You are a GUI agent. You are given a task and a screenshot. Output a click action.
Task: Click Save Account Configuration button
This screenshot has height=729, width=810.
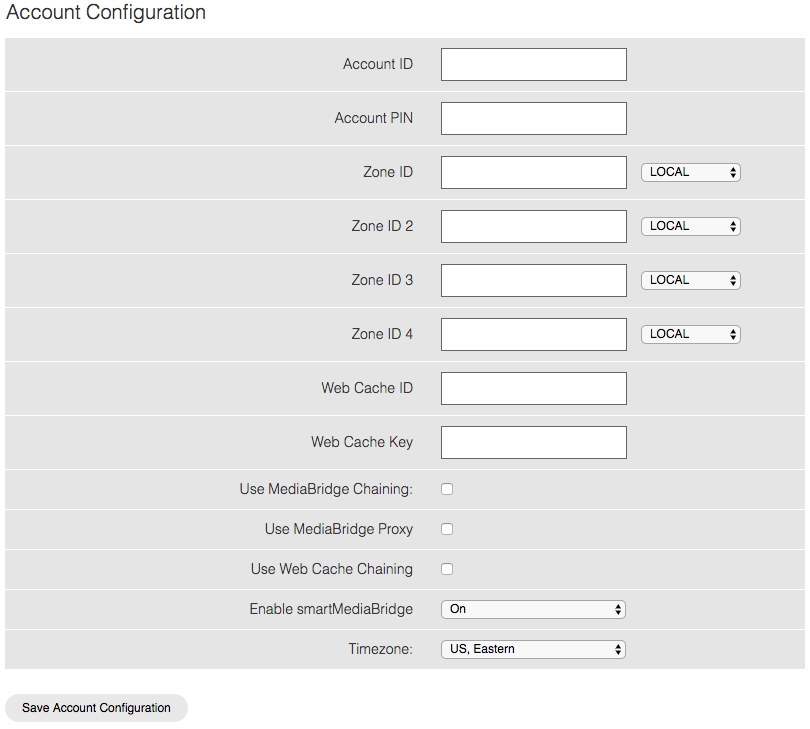point(96,708)
